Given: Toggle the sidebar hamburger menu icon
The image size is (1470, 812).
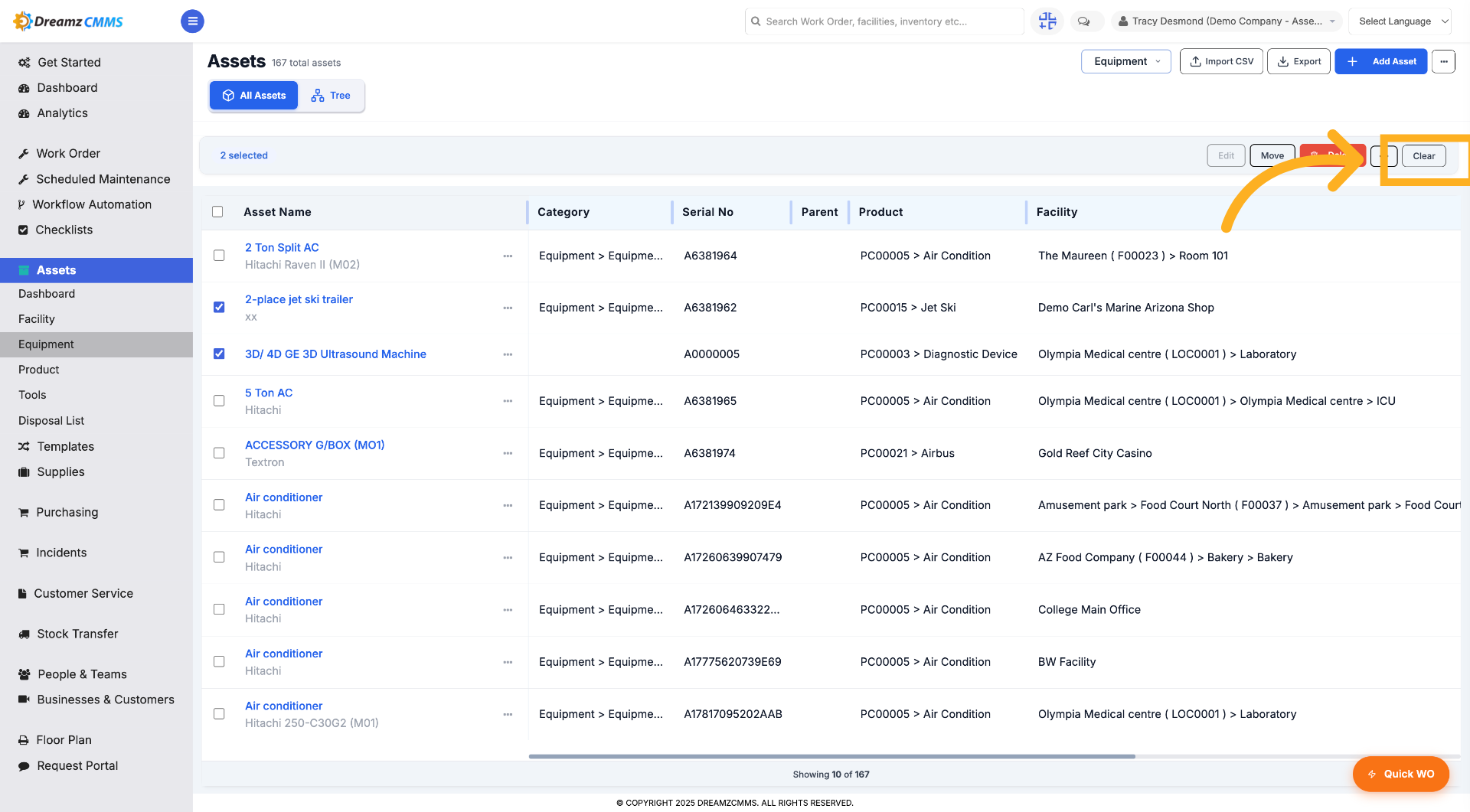Looking at the screenshot, I should coord(192,21).
